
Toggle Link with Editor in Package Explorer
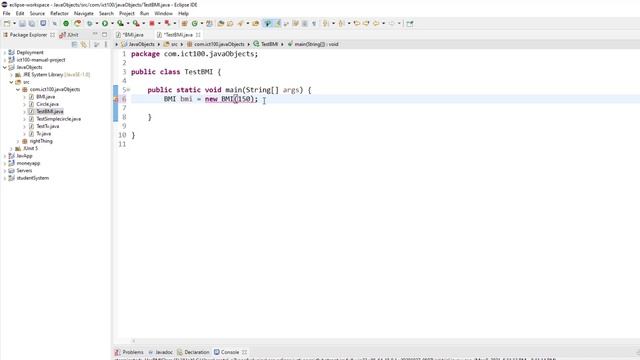(84, 44)
